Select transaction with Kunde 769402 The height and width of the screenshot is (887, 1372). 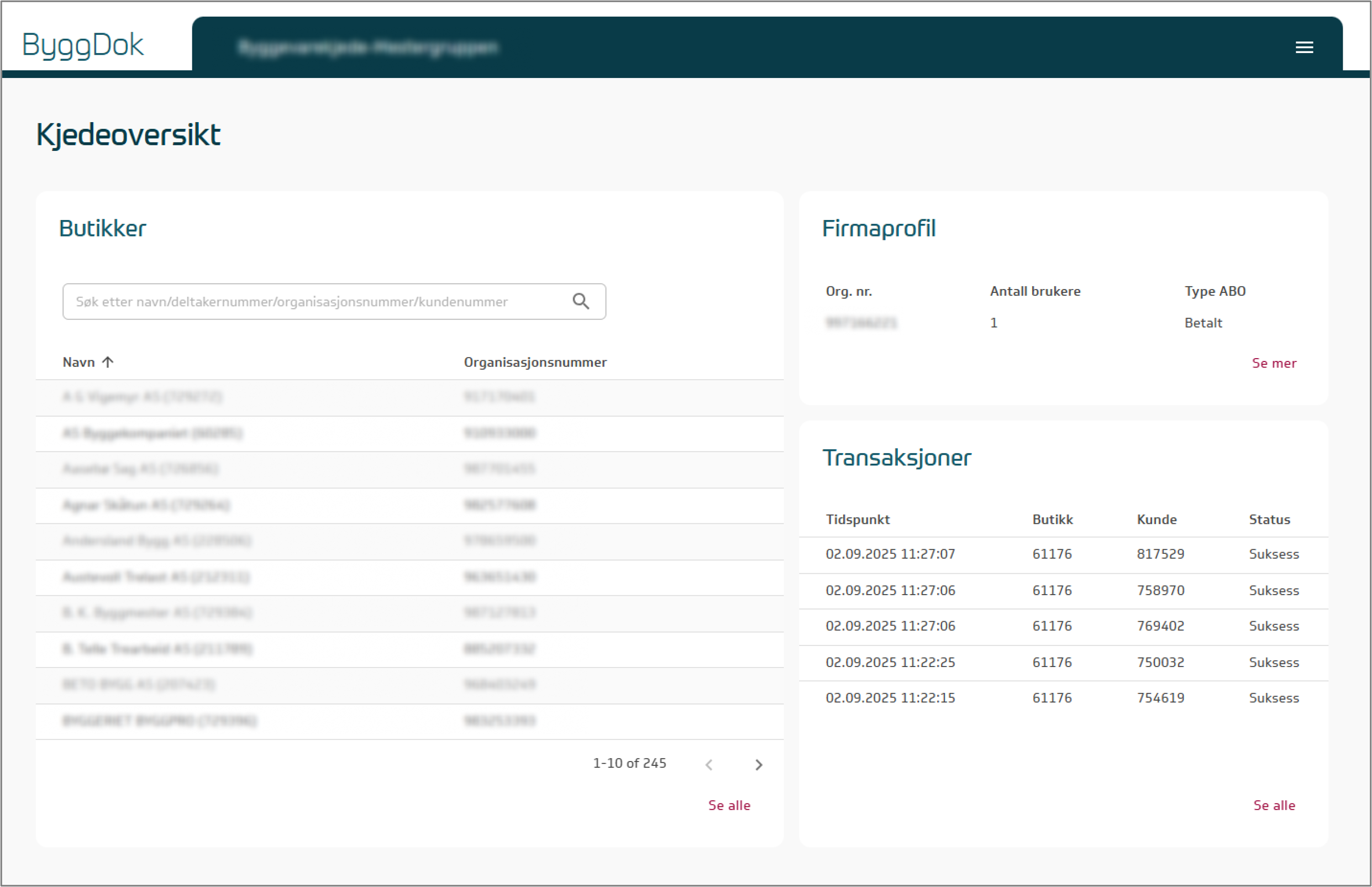(x=1160, y=626)
